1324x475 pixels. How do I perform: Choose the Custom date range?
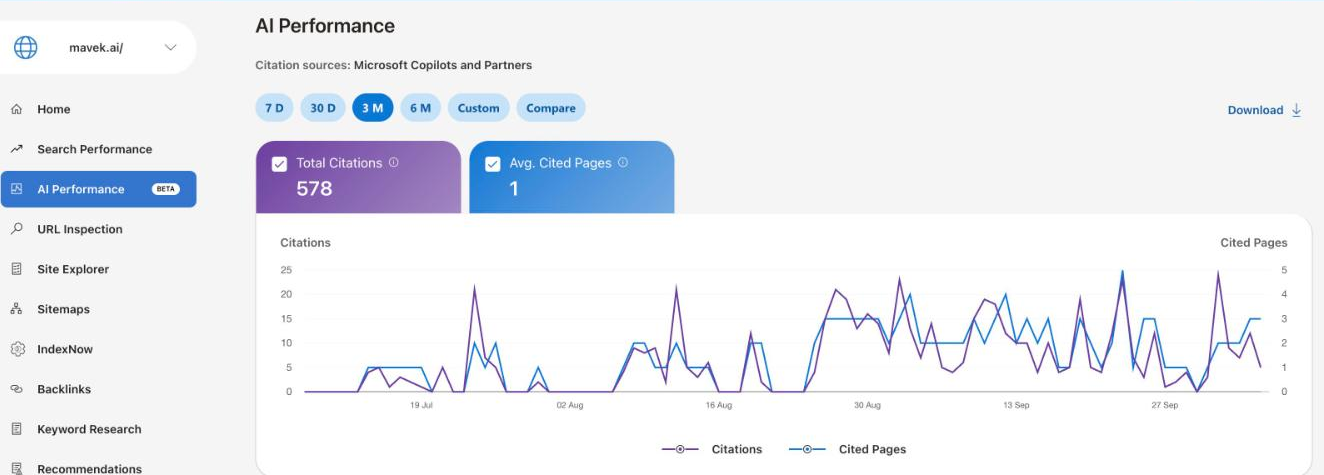(x=479, y=108)
